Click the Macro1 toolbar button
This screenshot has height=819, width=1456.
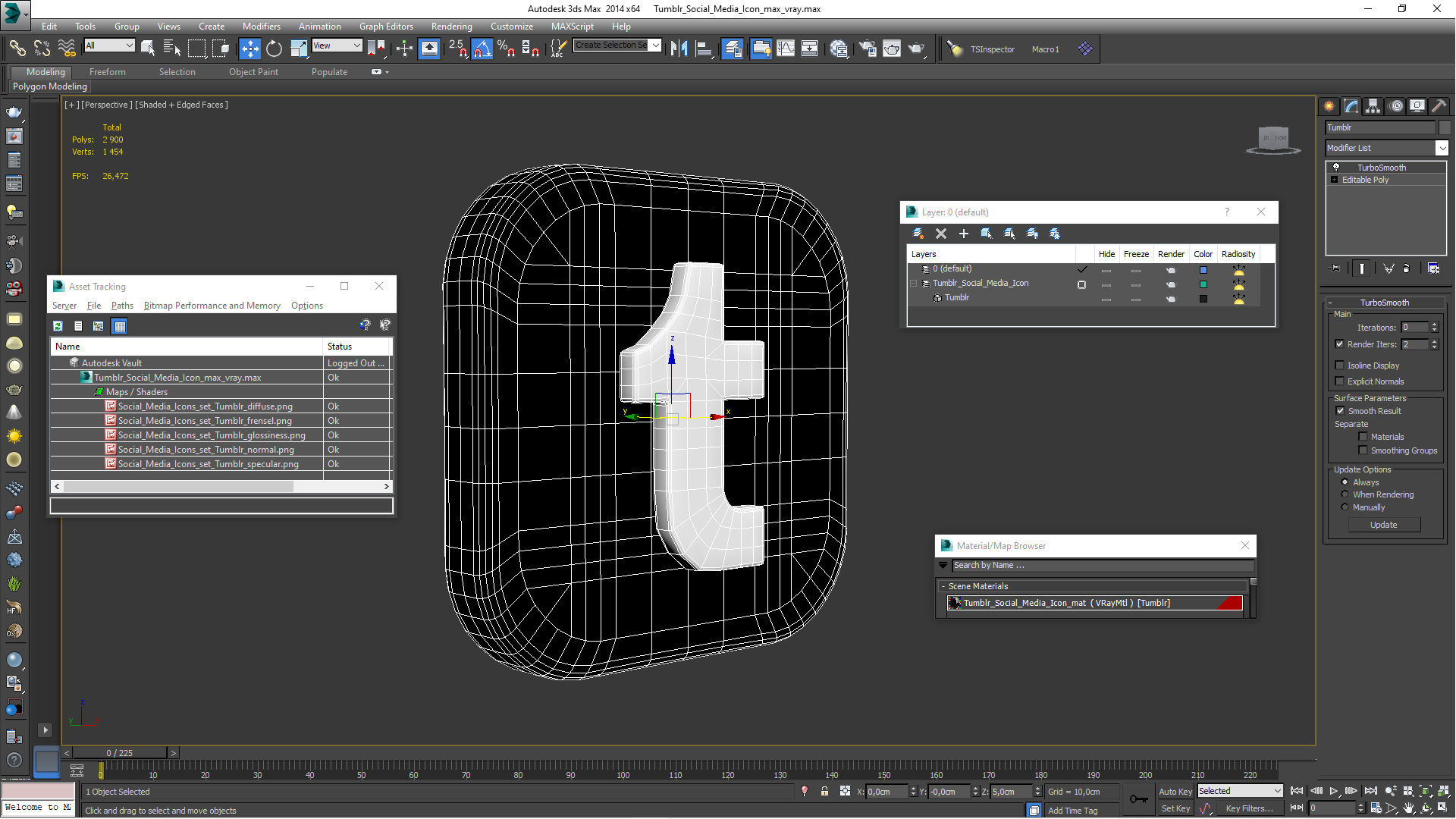(1045, 49)
